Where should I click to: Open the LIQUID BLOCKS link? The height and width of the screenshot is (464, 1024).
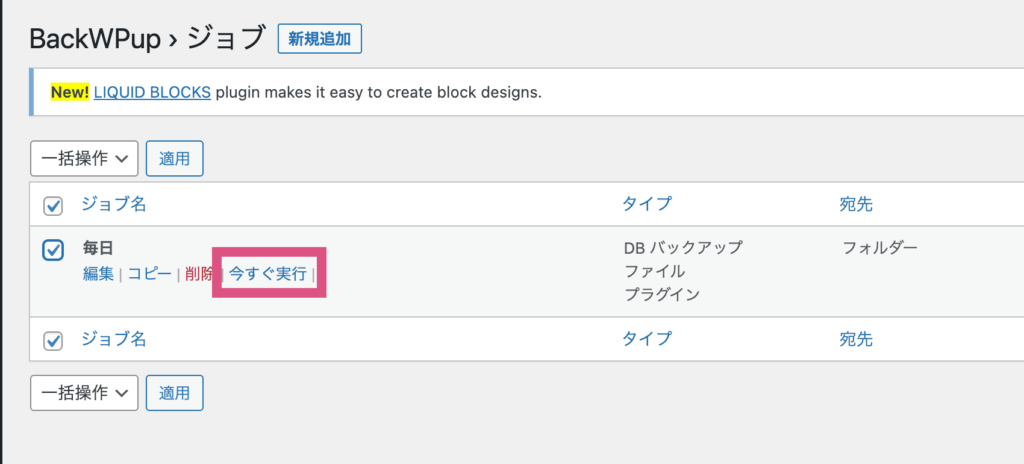click(152, 92)
